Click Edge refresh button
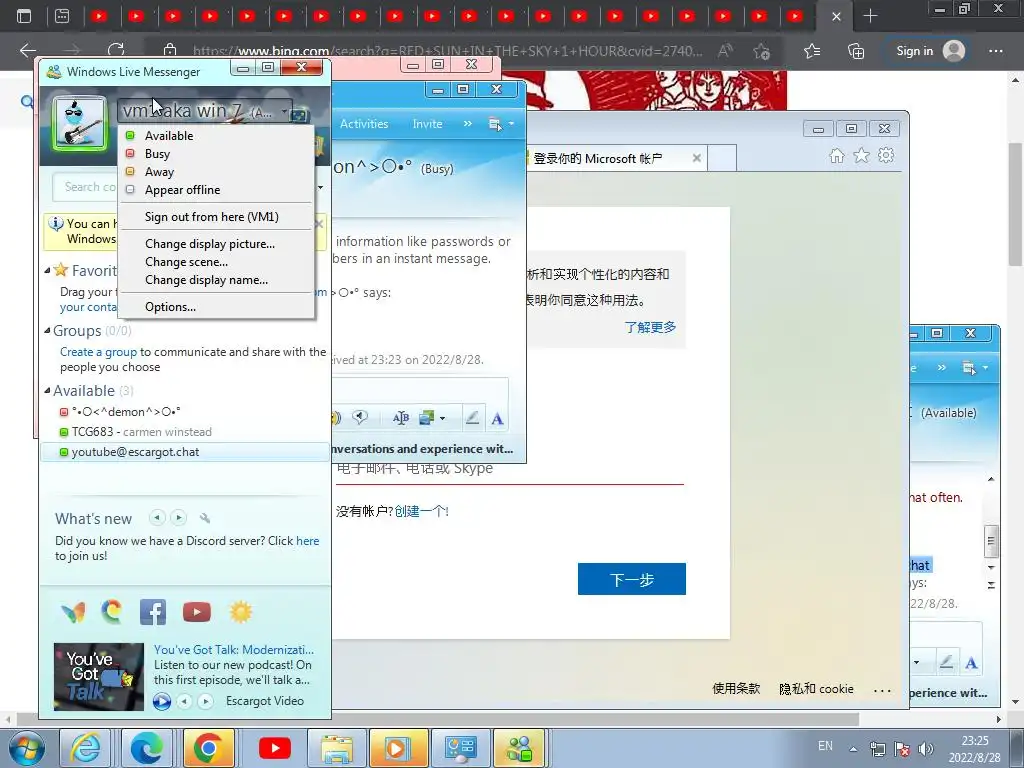This screenshot has width=1024, height=768. tap(116, 50)
